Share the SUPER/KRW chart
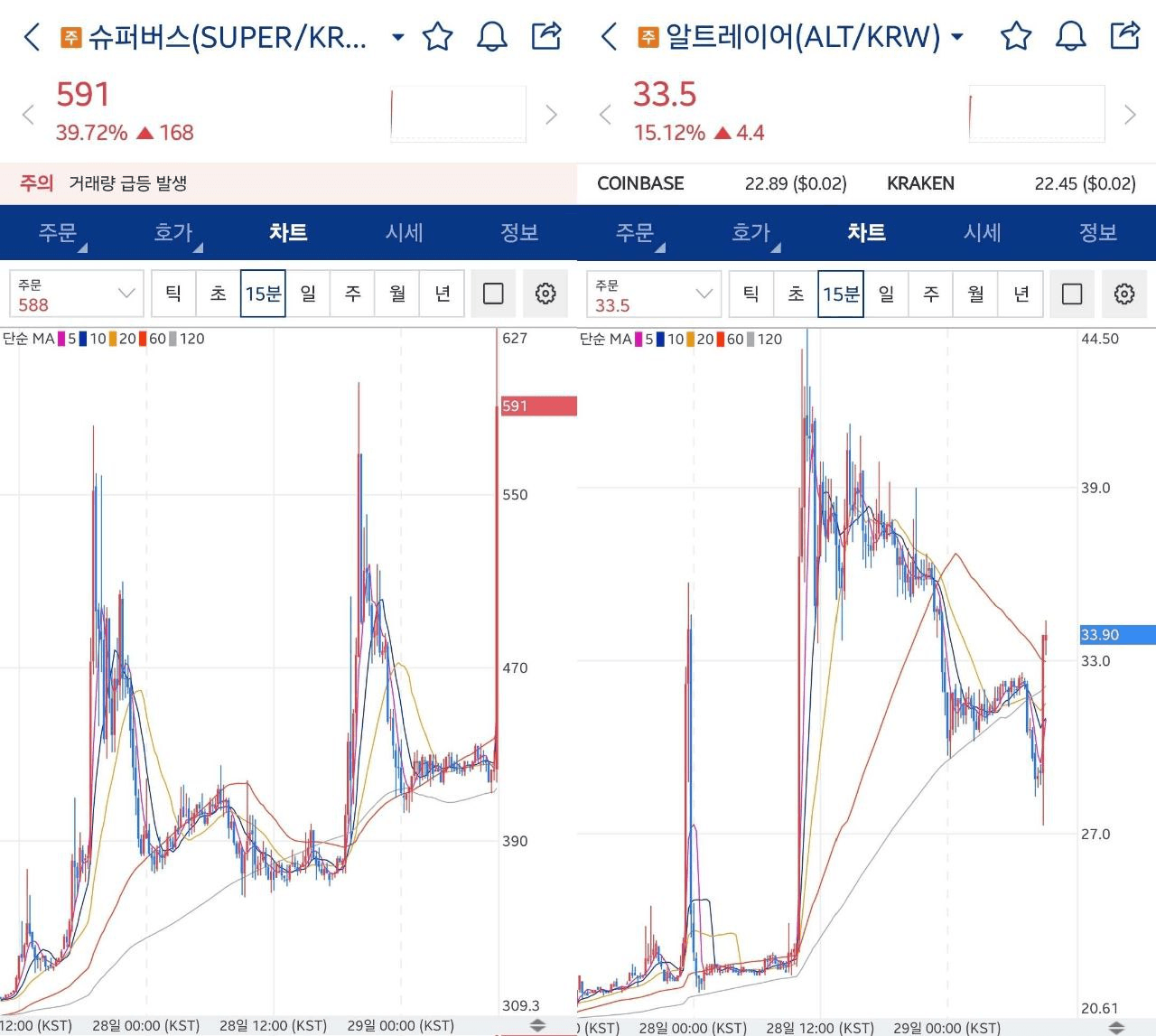The width and height of the screenshot is (1156, 1036). pos(546,36)
